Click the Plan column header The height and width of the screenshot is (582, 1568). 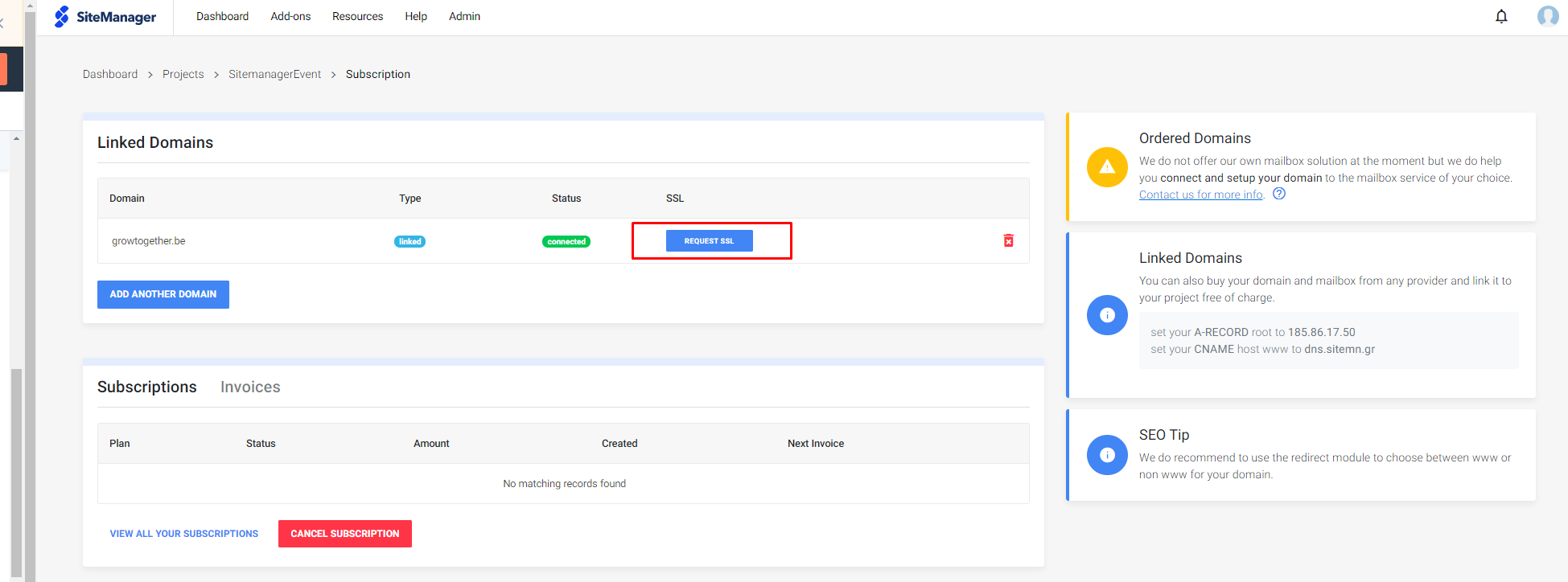click(120, 443)
